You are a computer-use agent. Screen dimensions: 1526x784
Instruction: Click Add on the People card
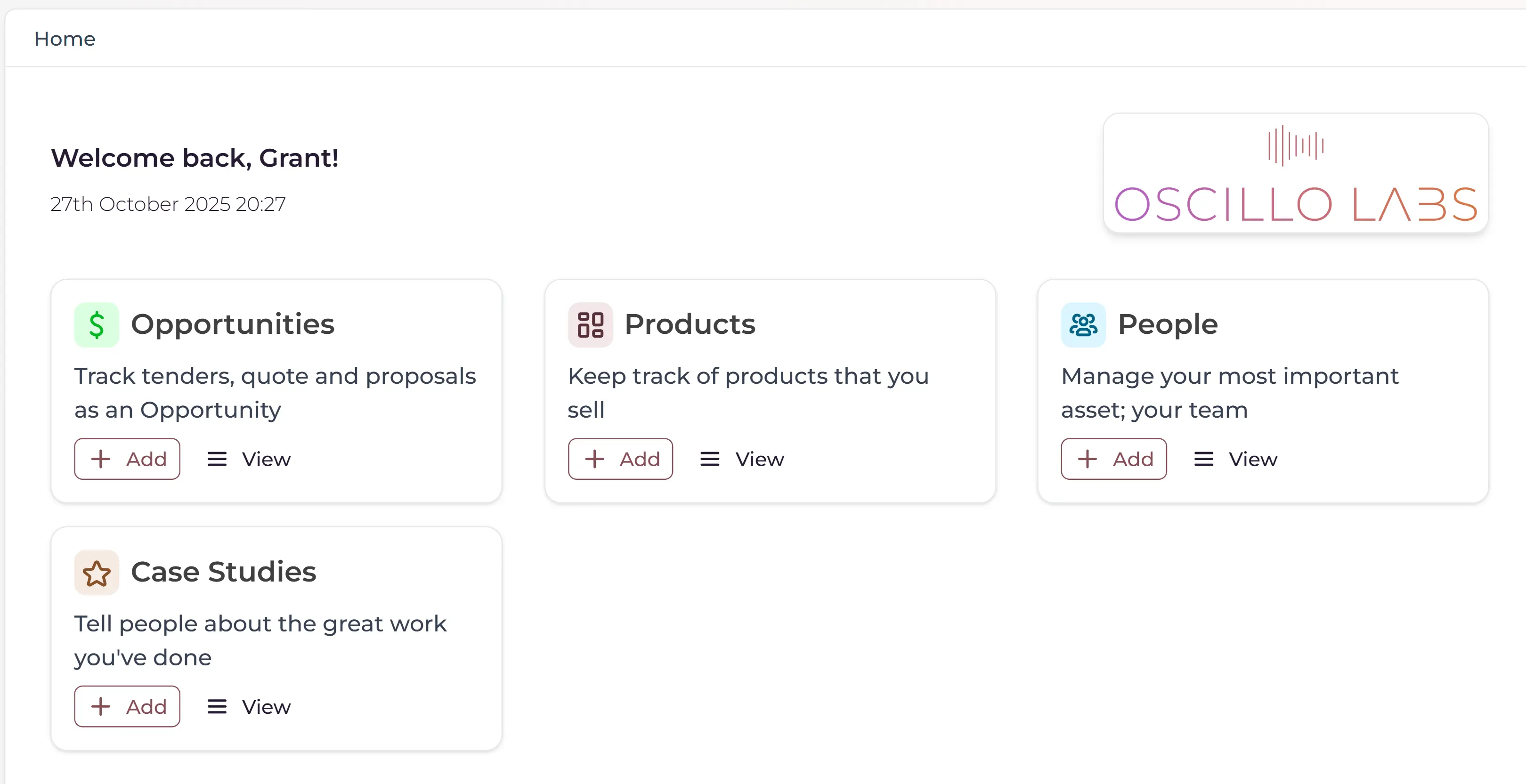(1114, 459)
